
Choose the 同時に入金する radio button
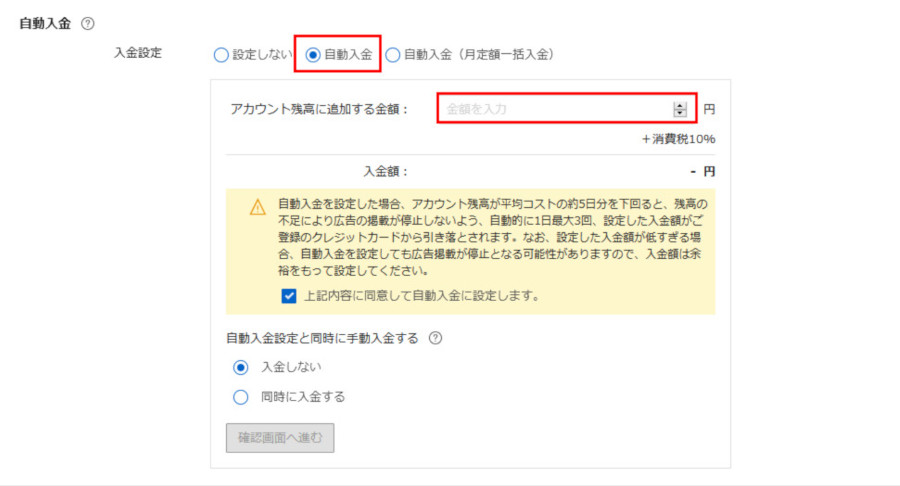[x=240, y=397]
